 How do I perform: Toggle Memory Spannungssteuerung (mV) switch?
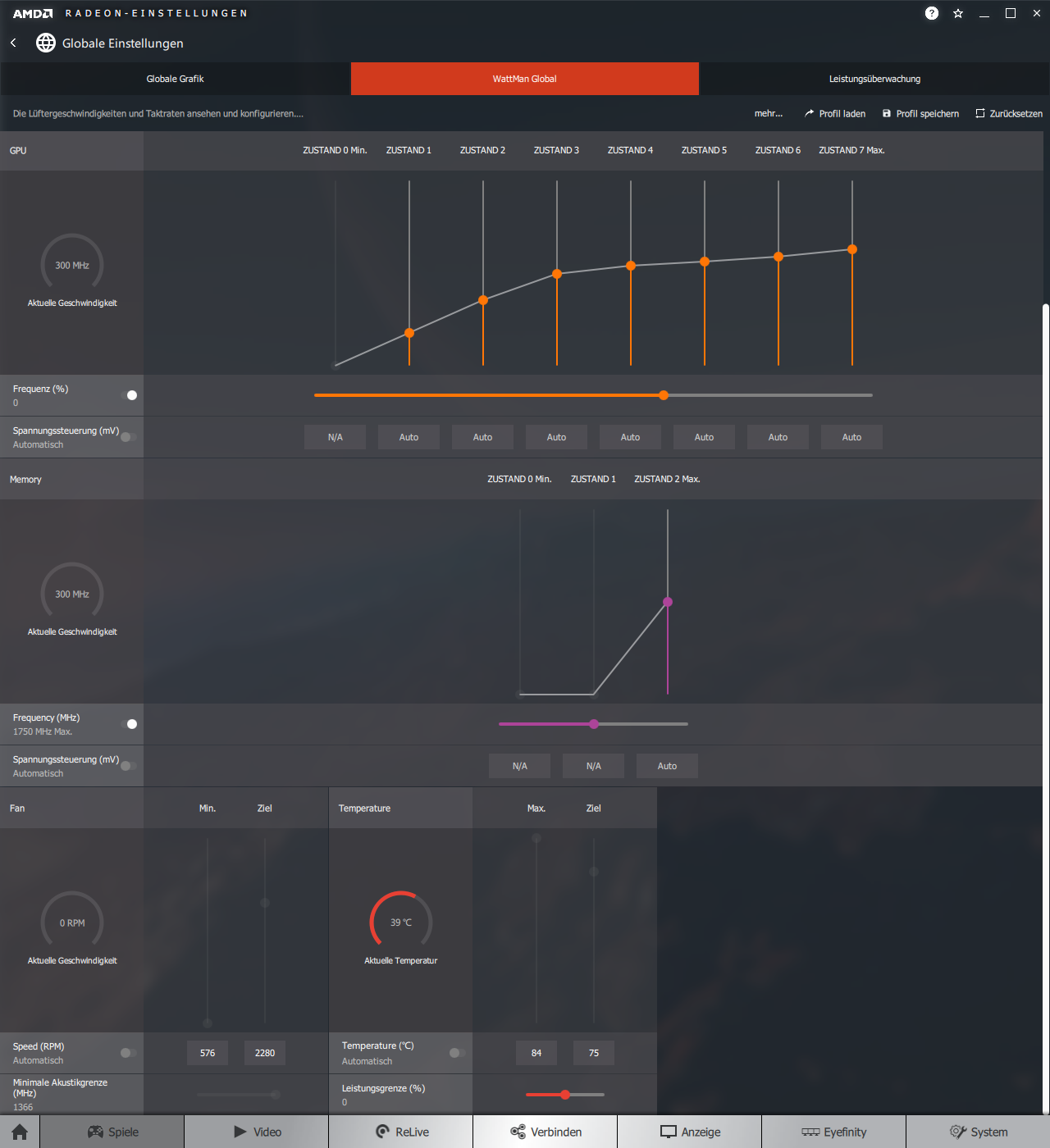click(x=129, y=766)
